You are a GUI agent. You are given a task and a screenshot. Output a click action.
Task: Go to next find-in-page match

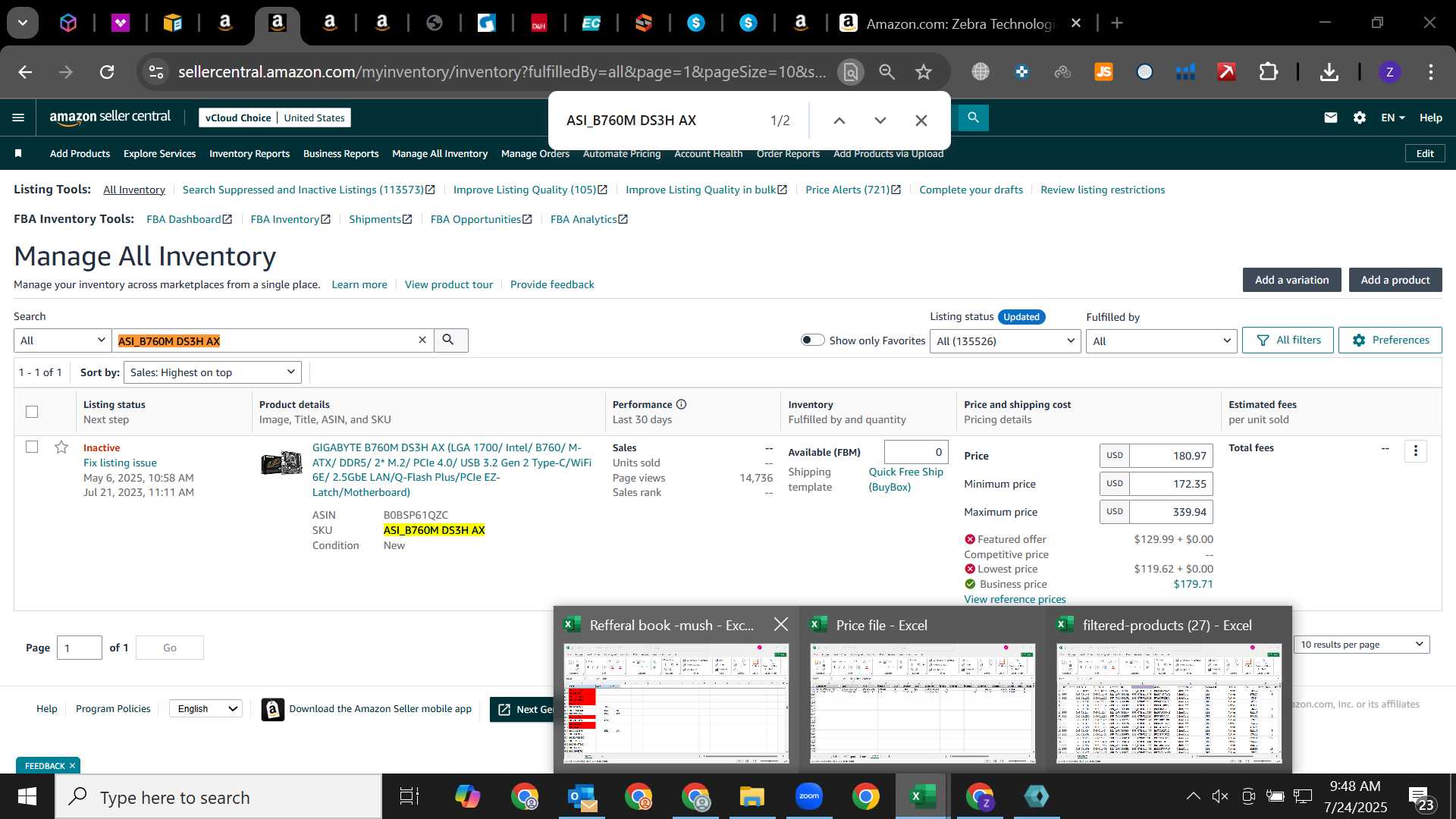pos(880,121)
